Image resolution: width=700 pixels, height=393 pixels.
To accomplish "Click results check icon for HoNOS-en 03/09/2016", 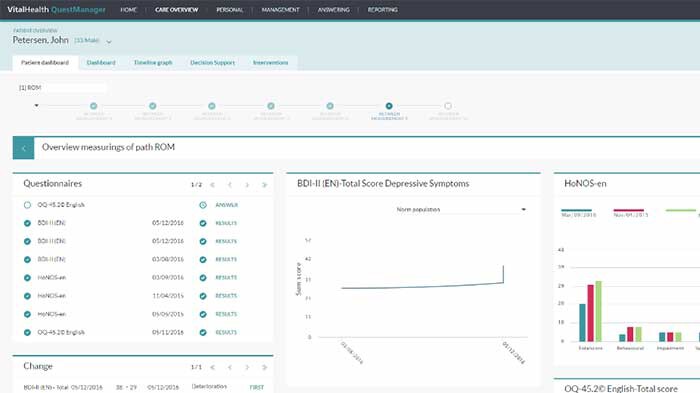I will click(203, 278).
